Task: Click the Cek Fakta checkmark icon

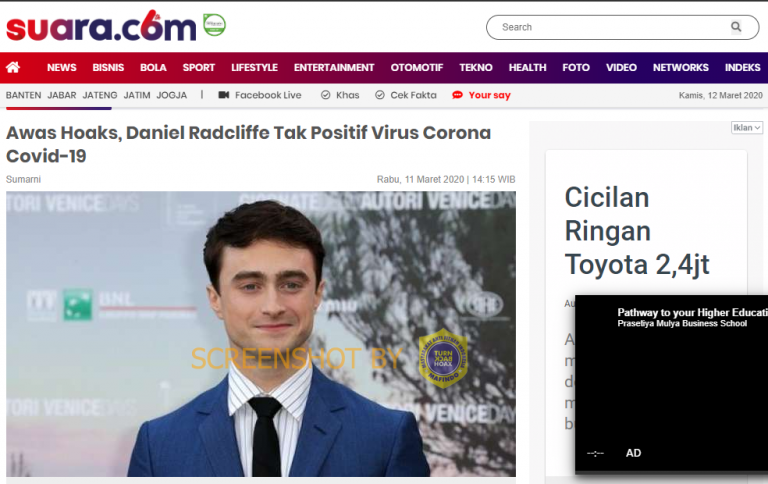Action: [x=380, y=95]
